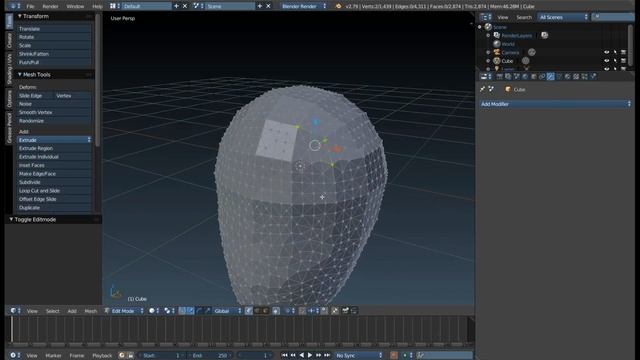
Task: Open the Blender Render engine dropdown
Action: [304, 6]
